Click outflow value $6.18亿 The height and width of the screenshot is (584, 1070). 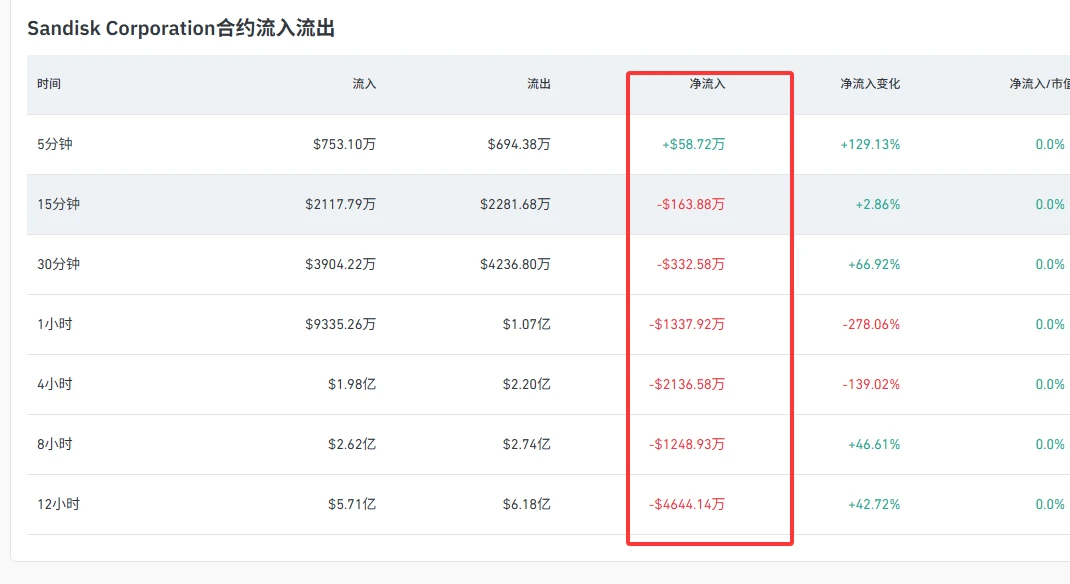pos(527,504)
